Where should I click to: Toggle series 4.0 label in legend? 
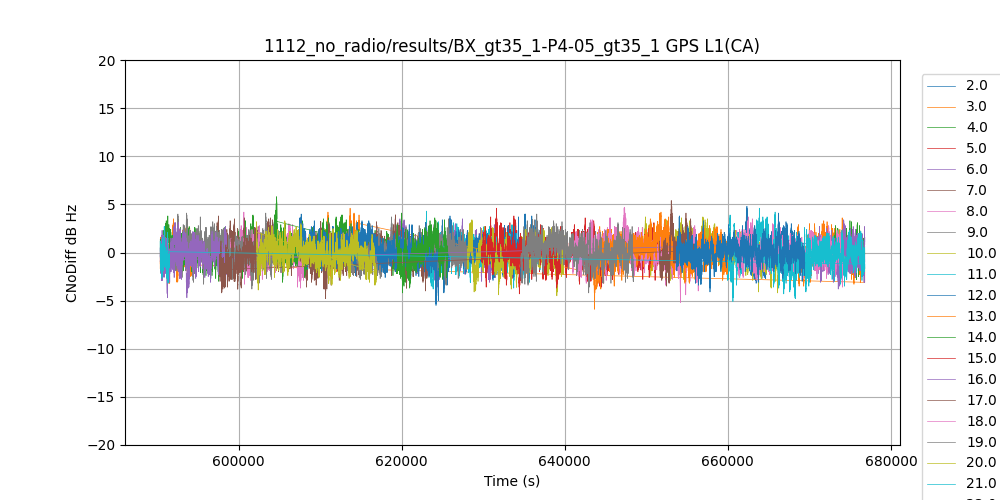click(976, 128)
